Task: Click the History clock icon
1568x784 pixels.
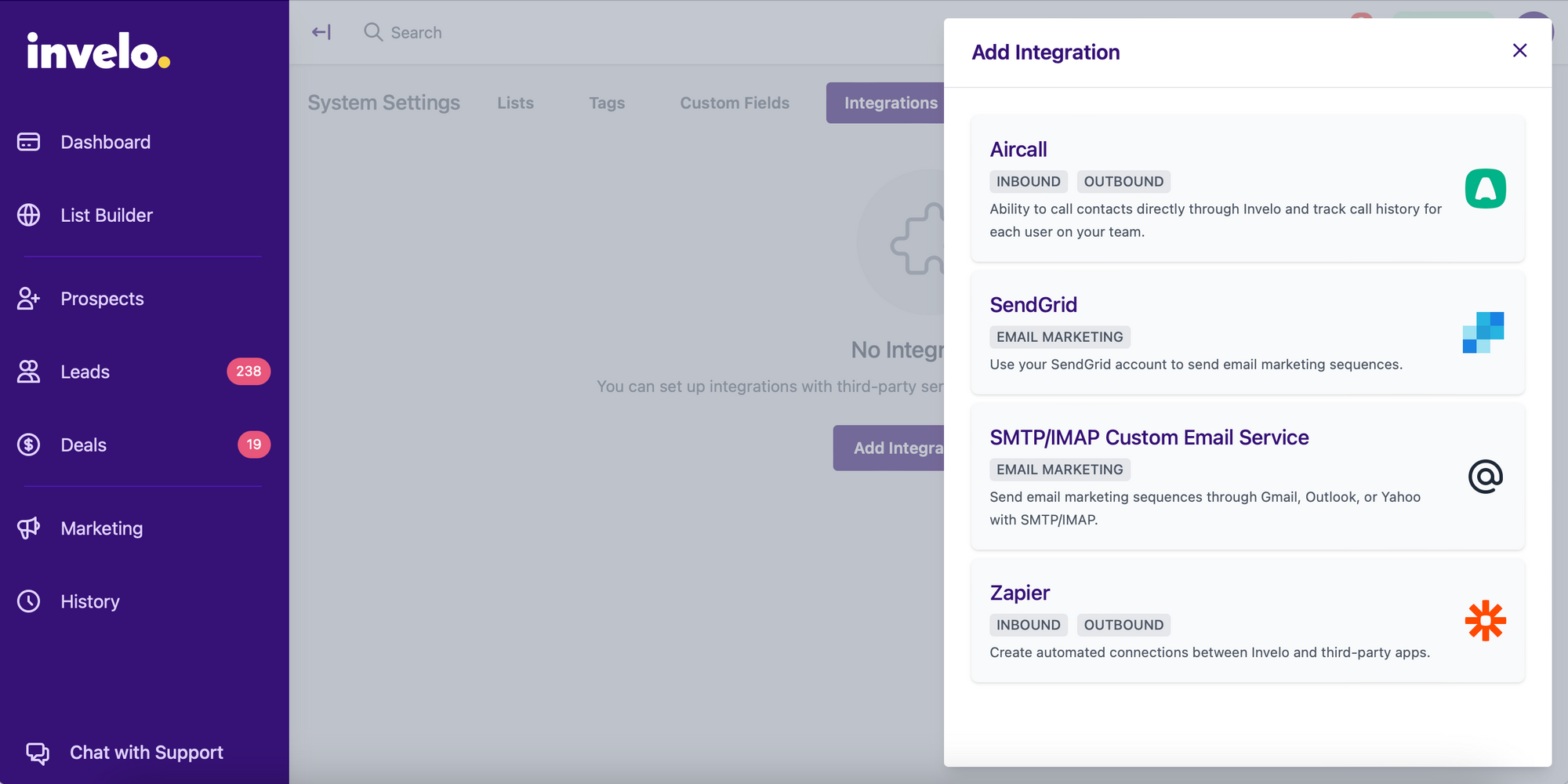Action: click(29, 601)
